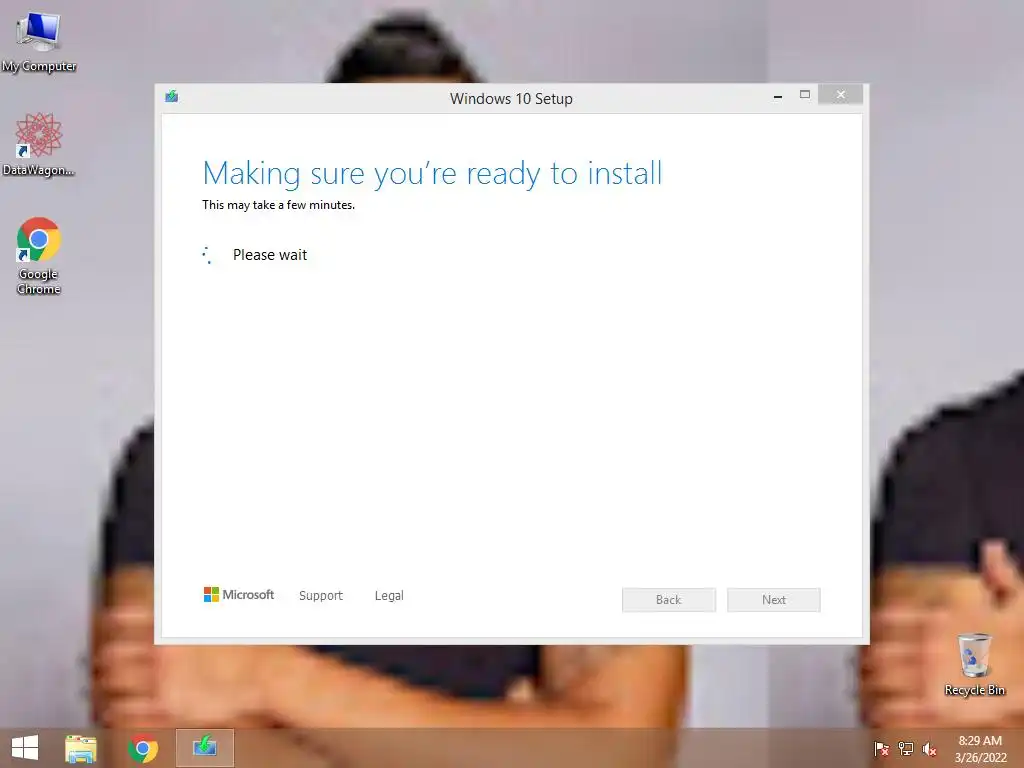Open File Explorer from the taskbar

pyautogui.click(x=80, y=748)
